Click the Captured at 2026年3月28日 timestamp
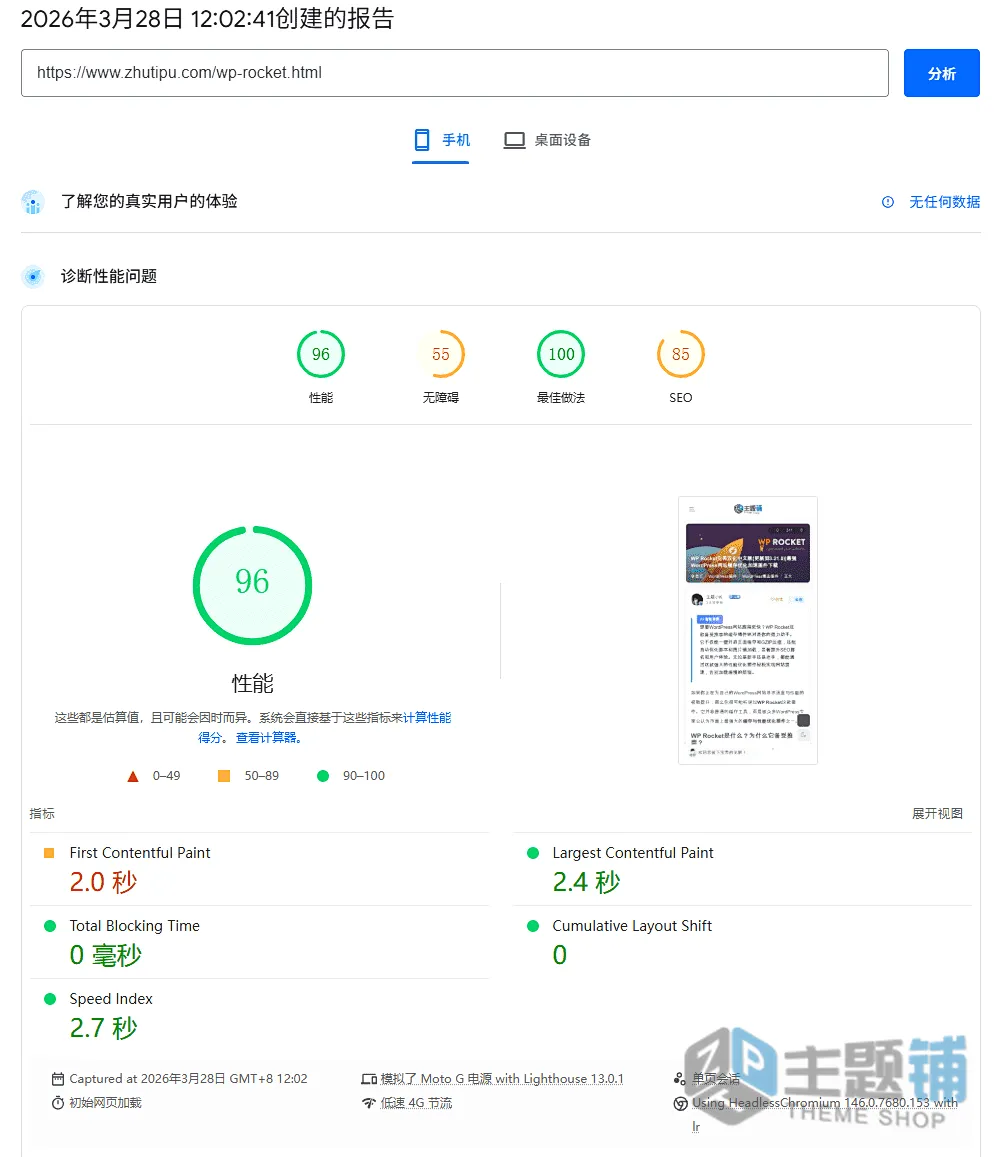This screenshot has height=1157, width=994. (188, 1079)
